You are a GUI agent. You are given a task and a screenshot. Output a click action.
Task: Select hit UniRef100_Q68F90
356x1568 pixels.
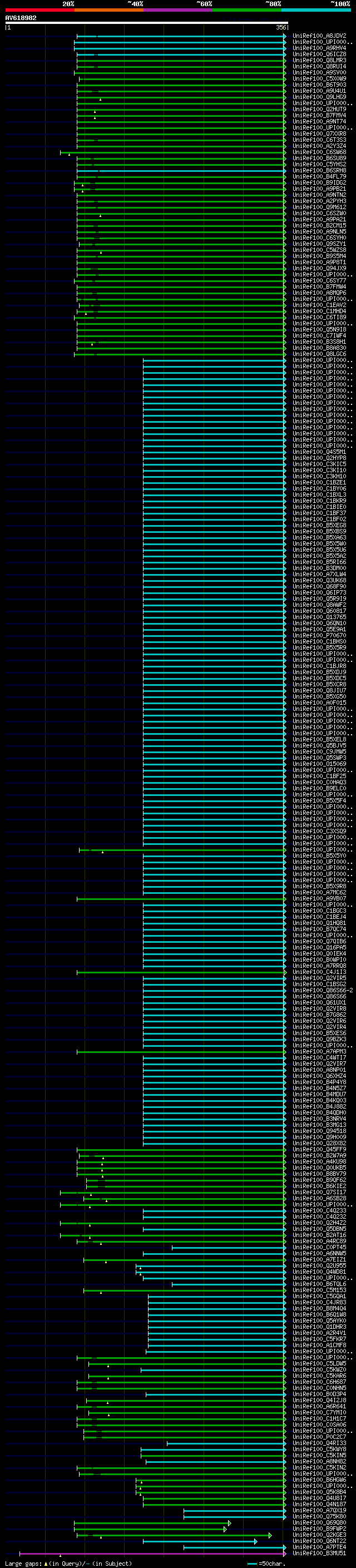(x=319, y=586)
